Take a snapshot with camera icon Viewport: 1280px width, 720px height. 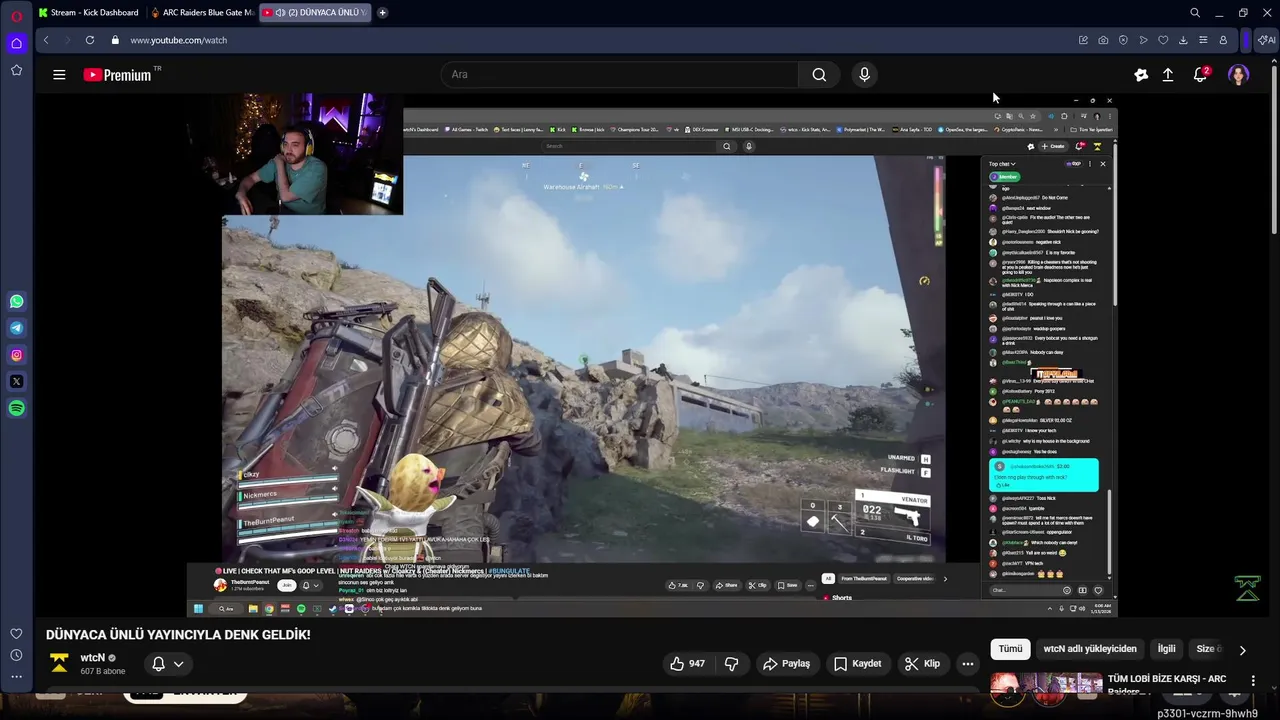1103,40
